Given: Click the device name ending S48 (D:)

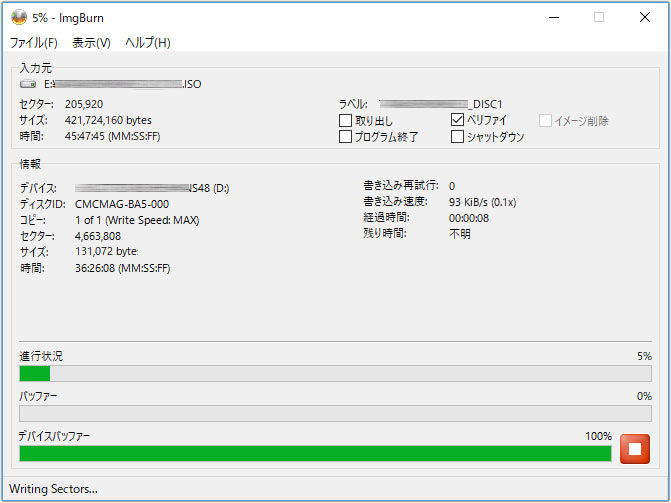Looking at the screenshot, I should 152,188.
